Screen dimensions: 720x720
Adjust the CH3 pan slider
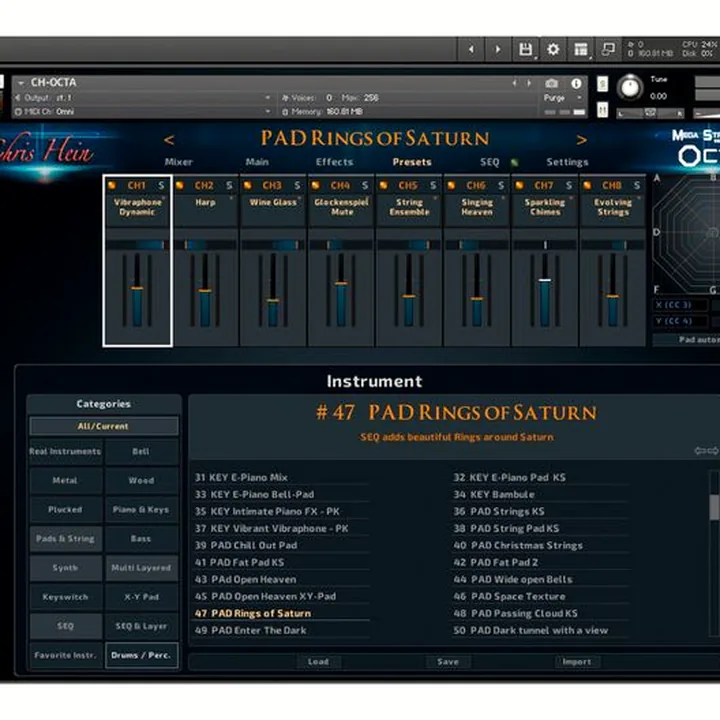click(x=273, y=245)
